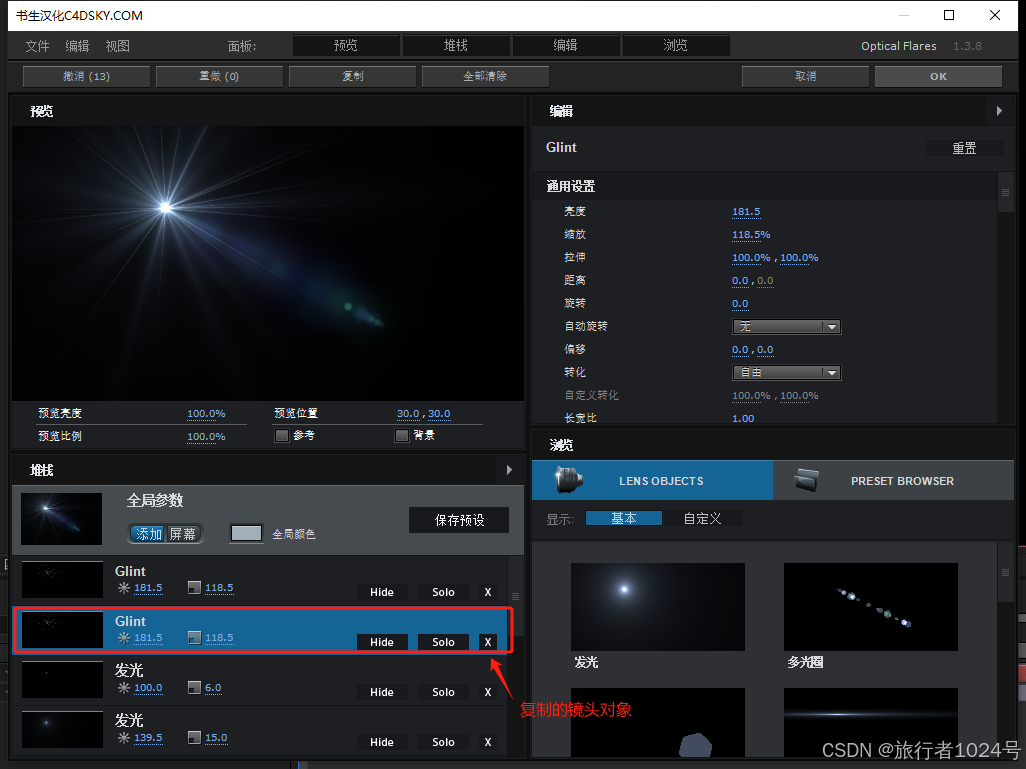Image resolution: width=1026 pixels, height=769 pixels.
Task: Open the 视图 menu
Action: 118,46
